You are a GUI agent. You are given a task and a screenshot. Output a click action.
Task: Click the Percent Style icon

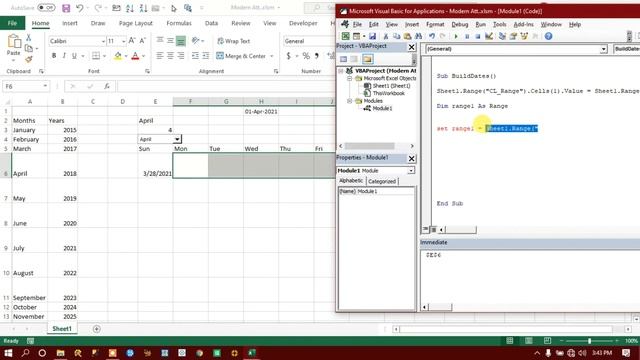click(306, 56)
